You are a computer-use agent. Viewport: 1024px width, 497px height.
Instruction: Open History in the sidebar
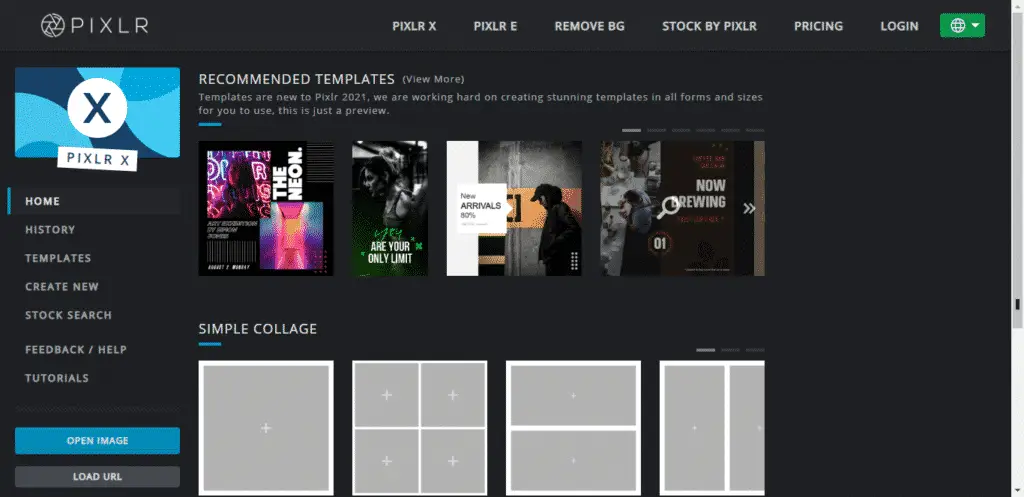50,230
